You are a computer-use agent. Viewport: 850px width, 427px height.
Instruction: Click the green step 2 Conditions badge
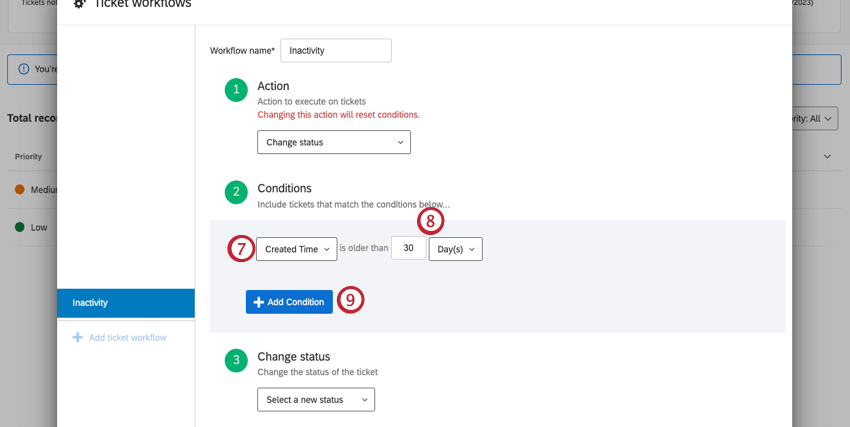(236, 192)
